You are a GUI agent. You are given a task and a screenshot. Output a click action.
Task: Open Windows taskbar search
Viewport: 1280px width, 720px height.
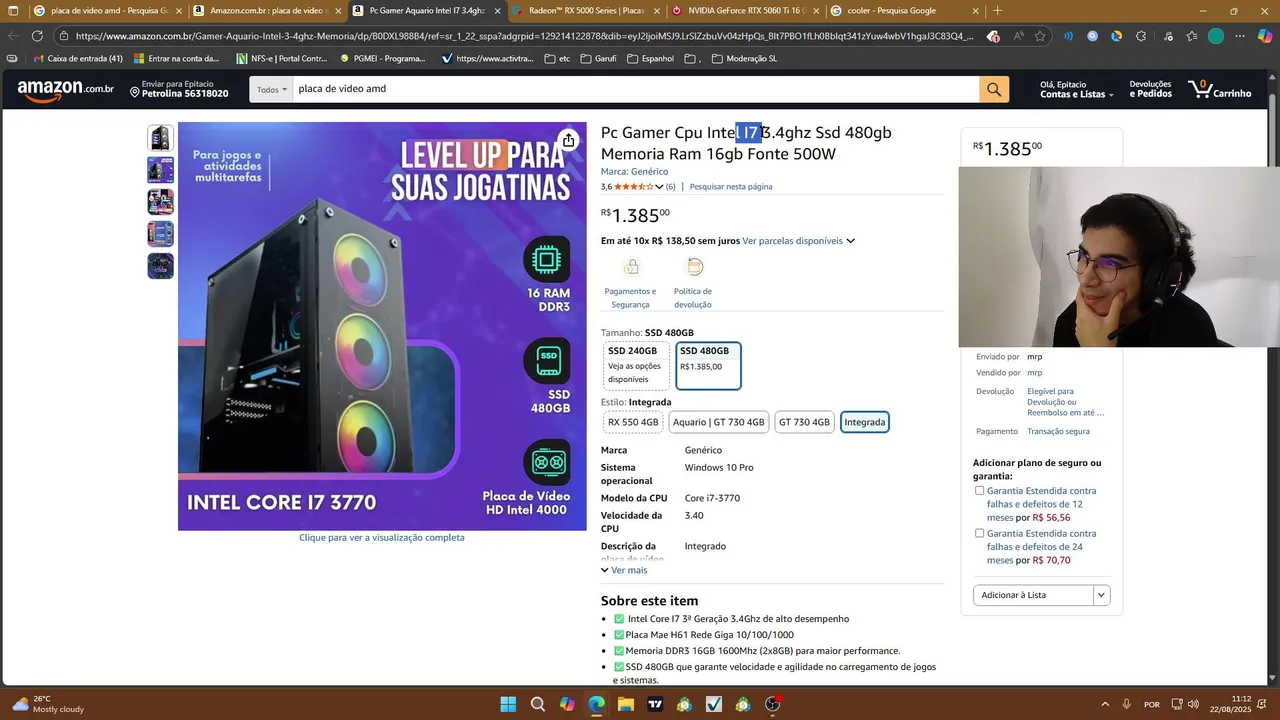[x=538, y=704]
